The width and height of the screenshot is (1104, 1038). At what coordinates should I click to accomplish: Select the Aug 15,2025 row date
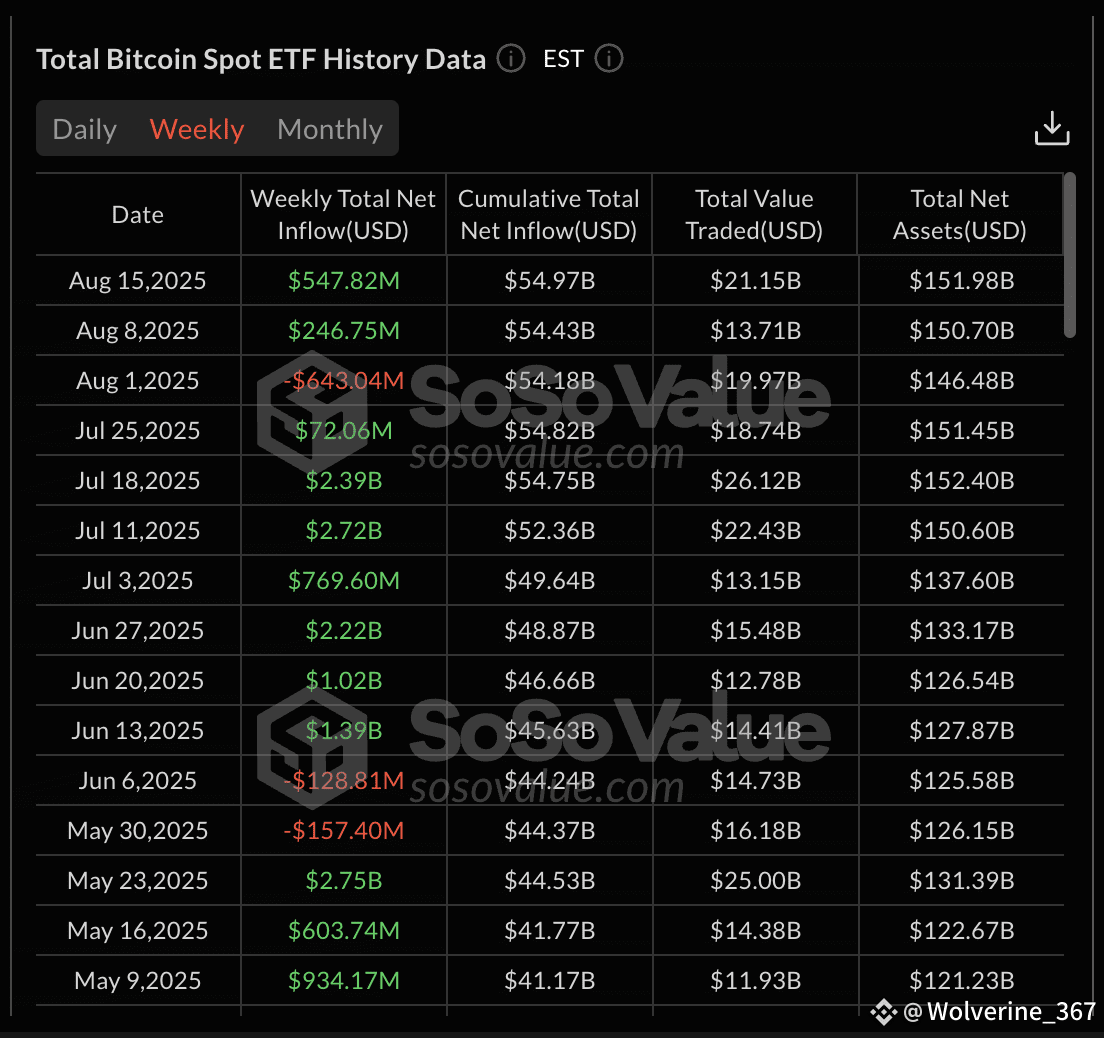tap(137, 280)
